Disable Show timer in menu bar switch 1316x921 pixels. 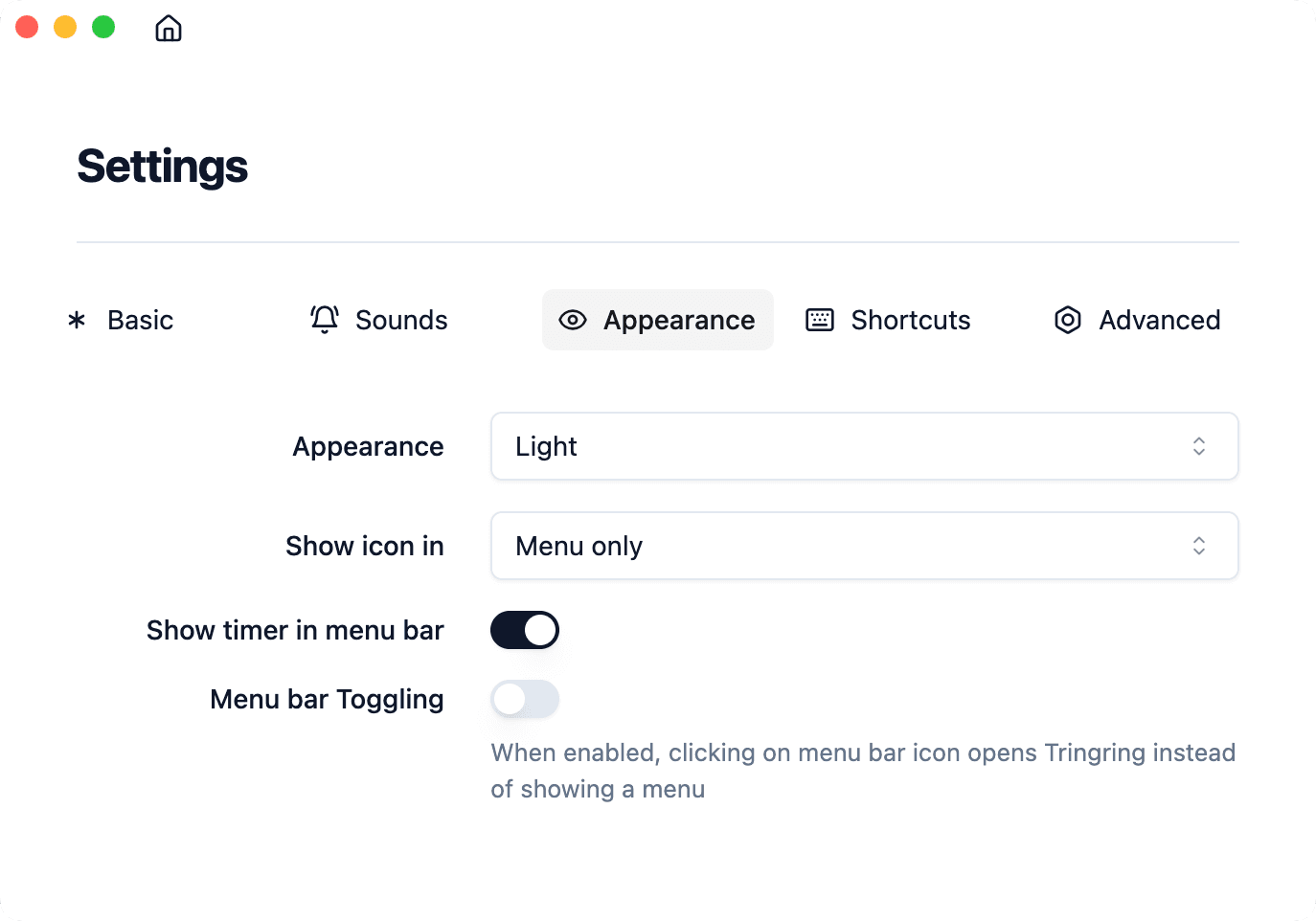tap(525, 630)
